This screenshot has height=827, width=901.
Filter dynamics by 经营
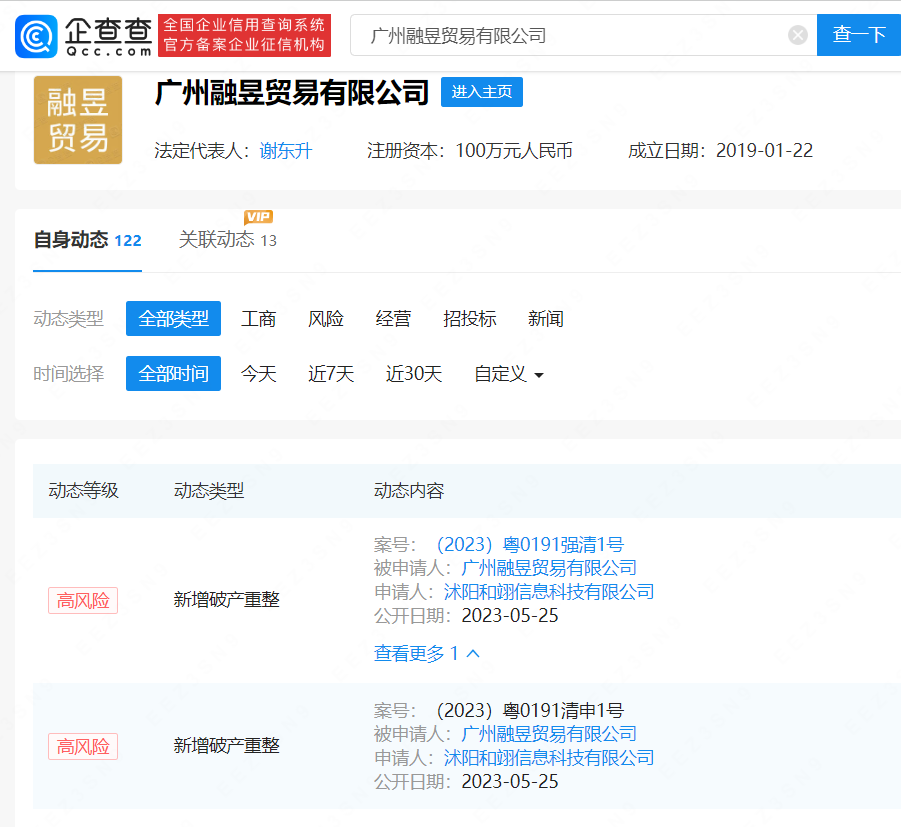(393, 318)
